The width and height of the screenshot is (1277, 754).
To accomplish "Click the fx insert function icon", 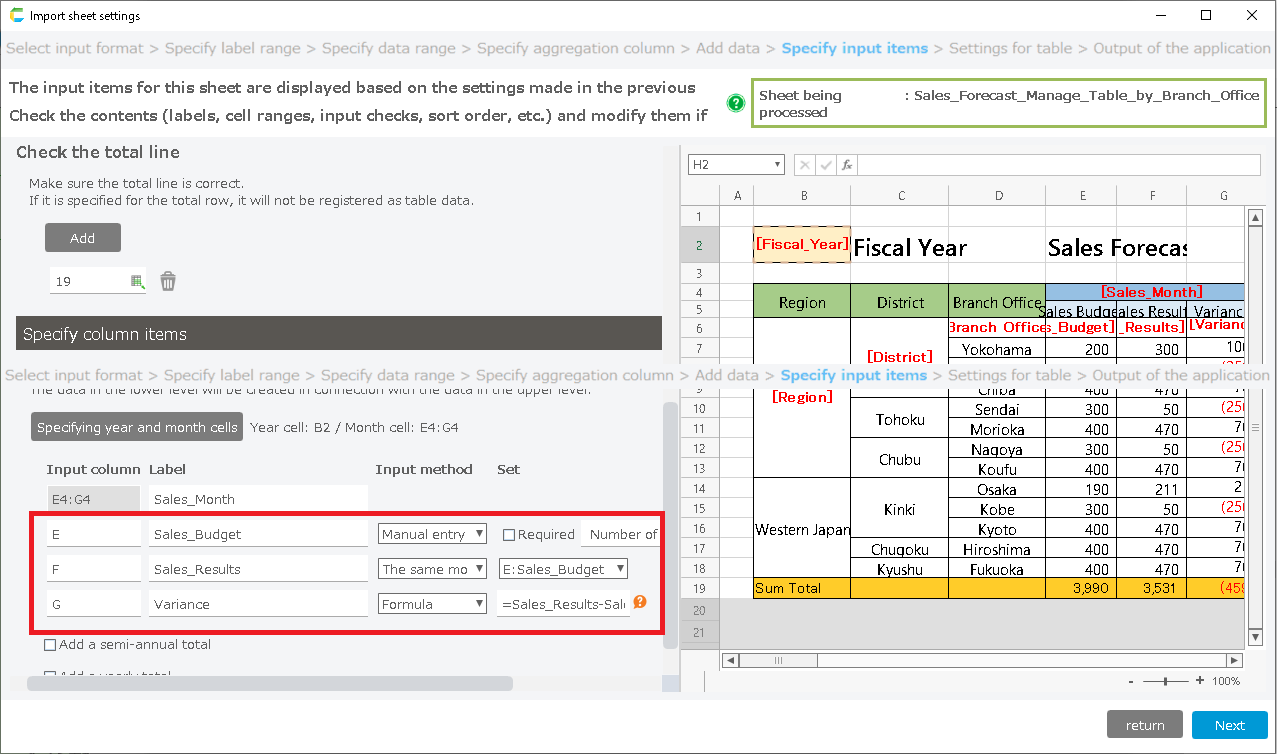I will [846, 165].
